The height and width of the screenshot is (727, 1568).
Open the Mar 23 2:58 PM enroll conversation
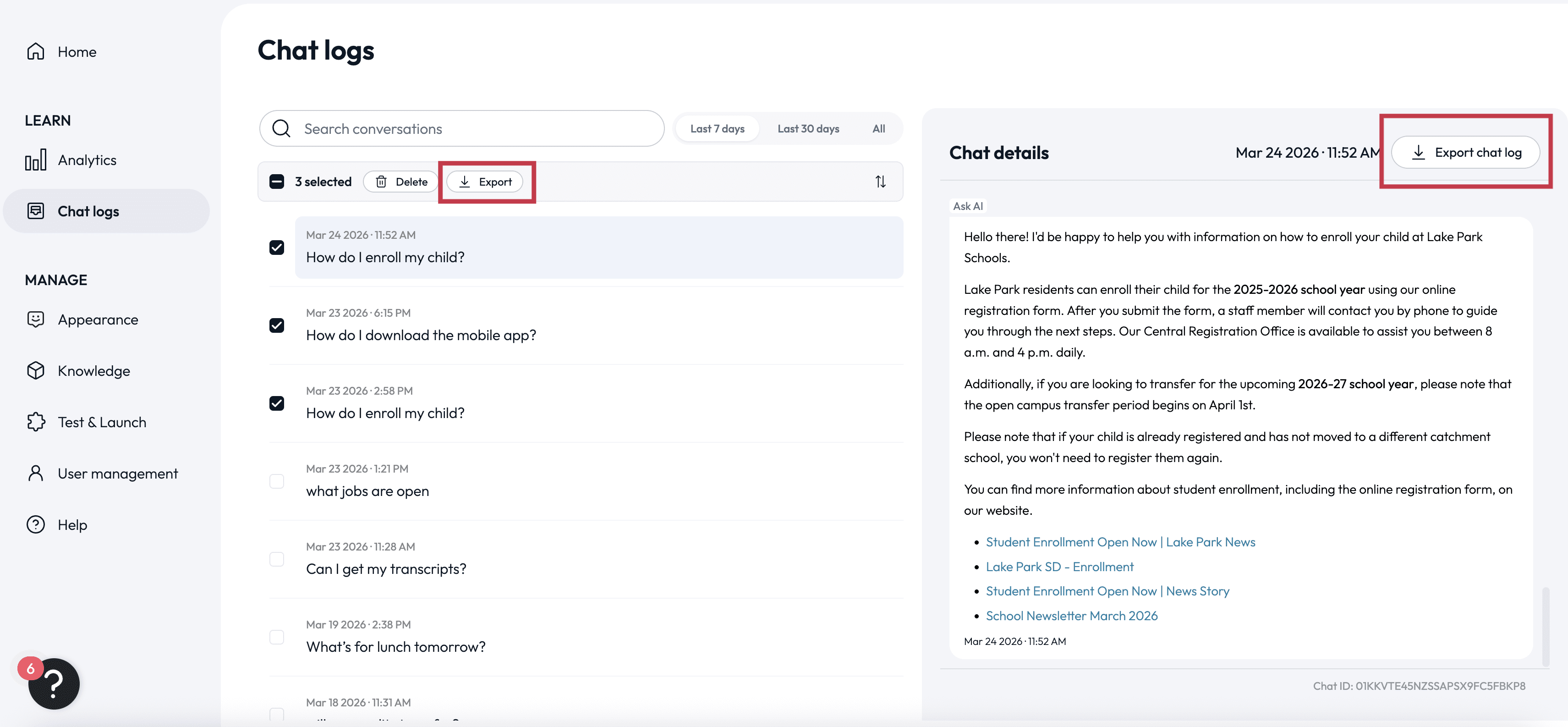pos(599,403)
